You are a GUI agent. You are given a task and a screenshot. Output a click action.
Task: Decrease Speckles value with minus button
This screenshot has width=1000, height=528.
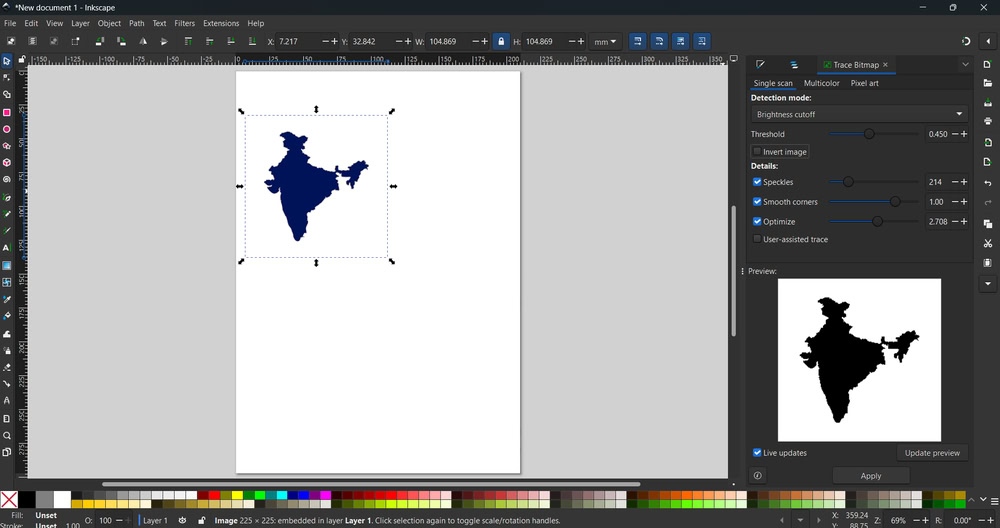pyautogui.click(x=955, y=182)
